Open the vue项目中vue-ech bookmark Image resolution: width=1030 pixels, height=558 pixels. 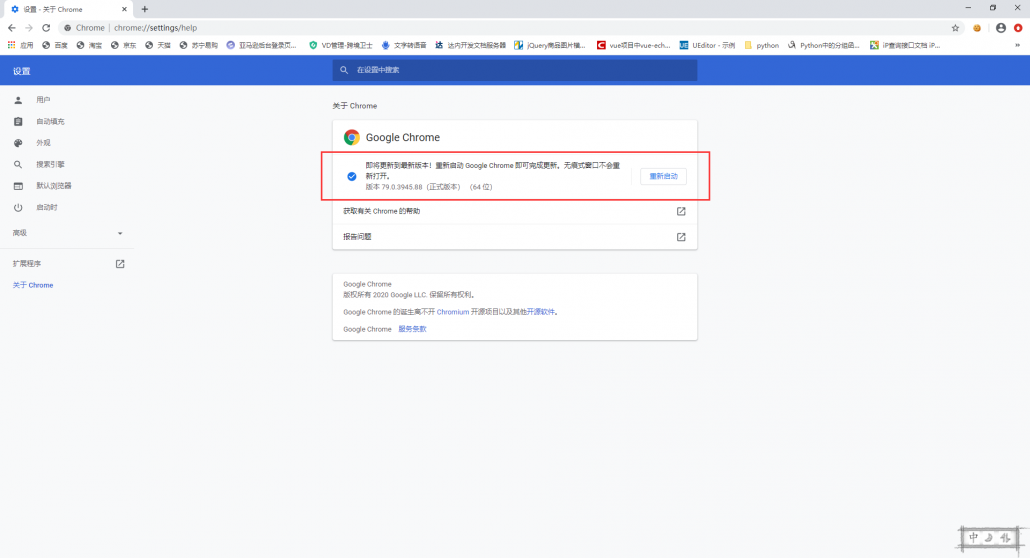coord(633,45)
